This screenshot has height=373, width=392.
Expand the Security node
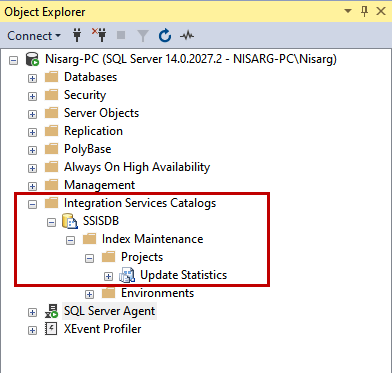(x=32, y=97)
